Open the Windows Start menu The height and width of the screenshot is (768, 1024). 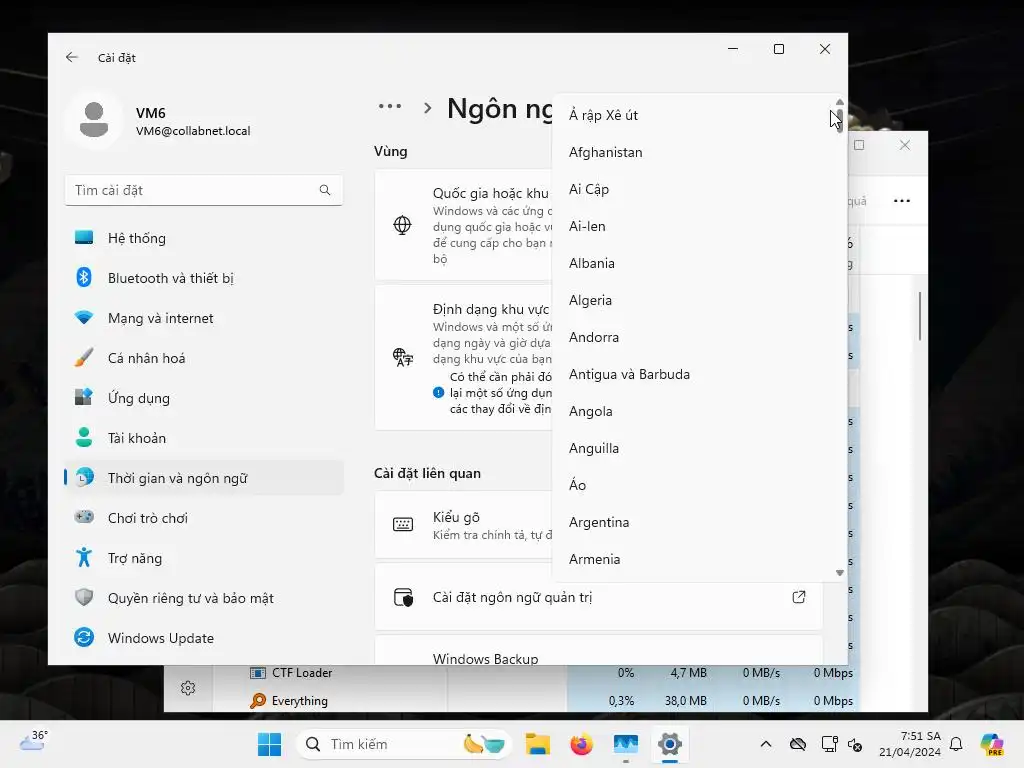tap(269, 744)
